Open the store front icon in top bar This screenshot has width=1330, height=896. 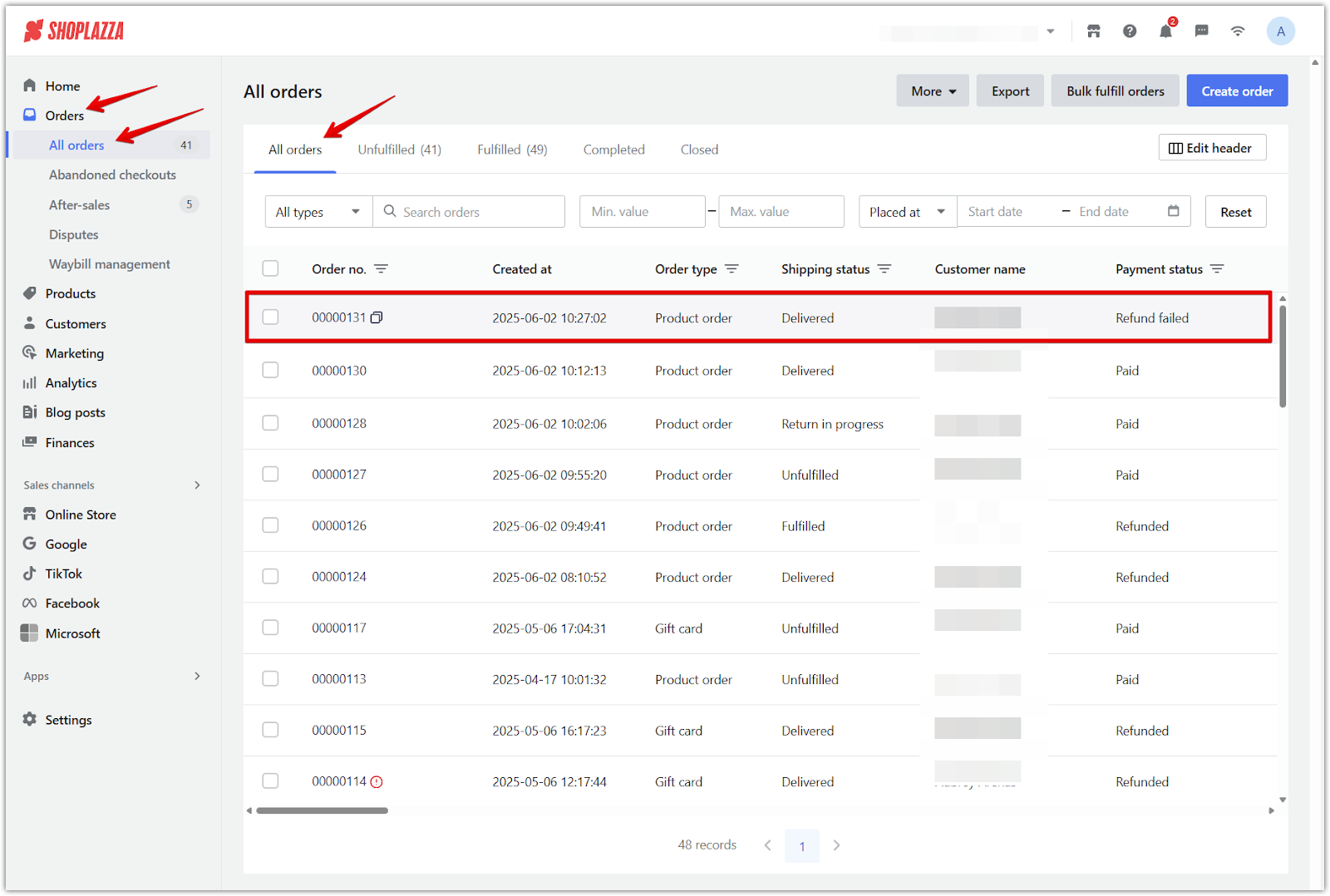click(x=1093, y=32)
